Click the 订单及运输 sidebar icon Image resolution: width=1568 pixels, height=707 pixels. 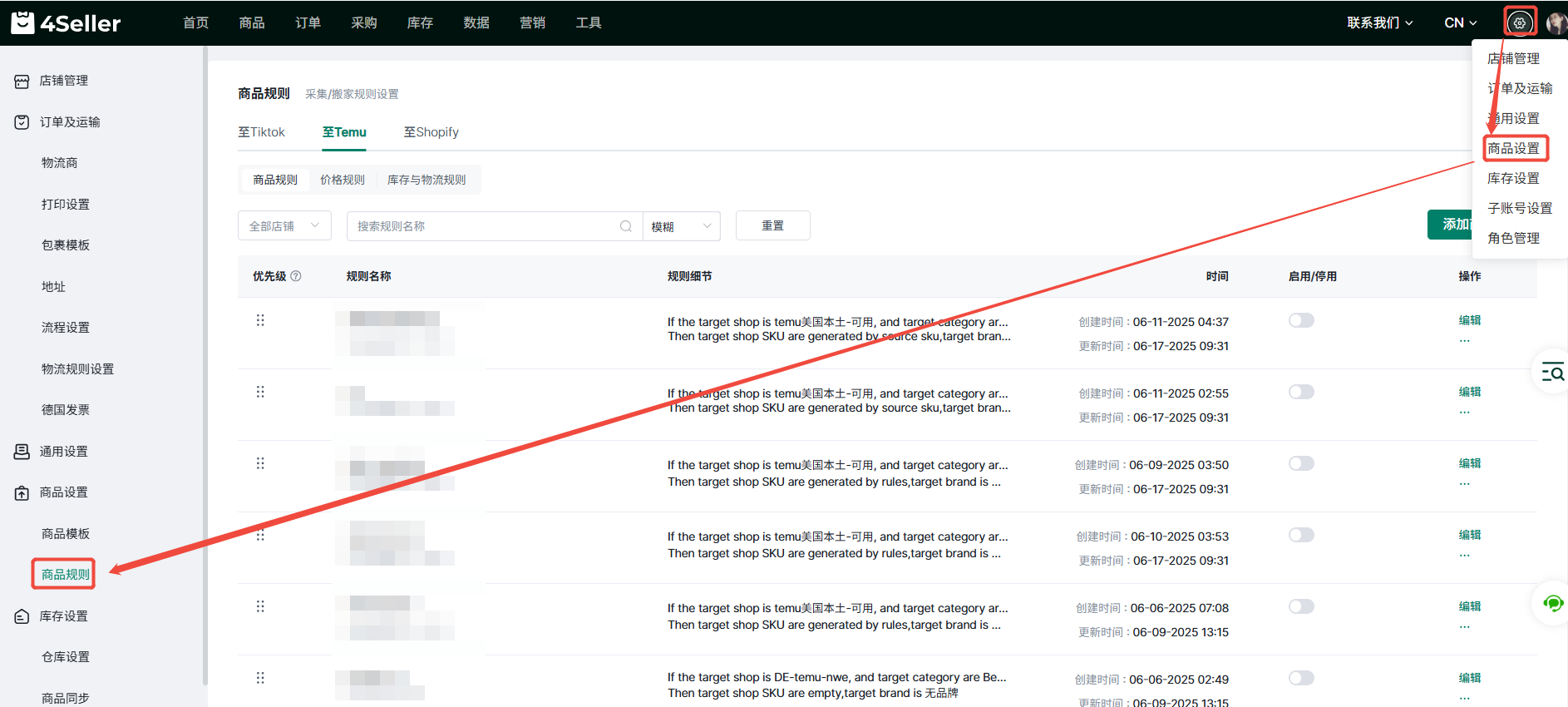point(22,122)
